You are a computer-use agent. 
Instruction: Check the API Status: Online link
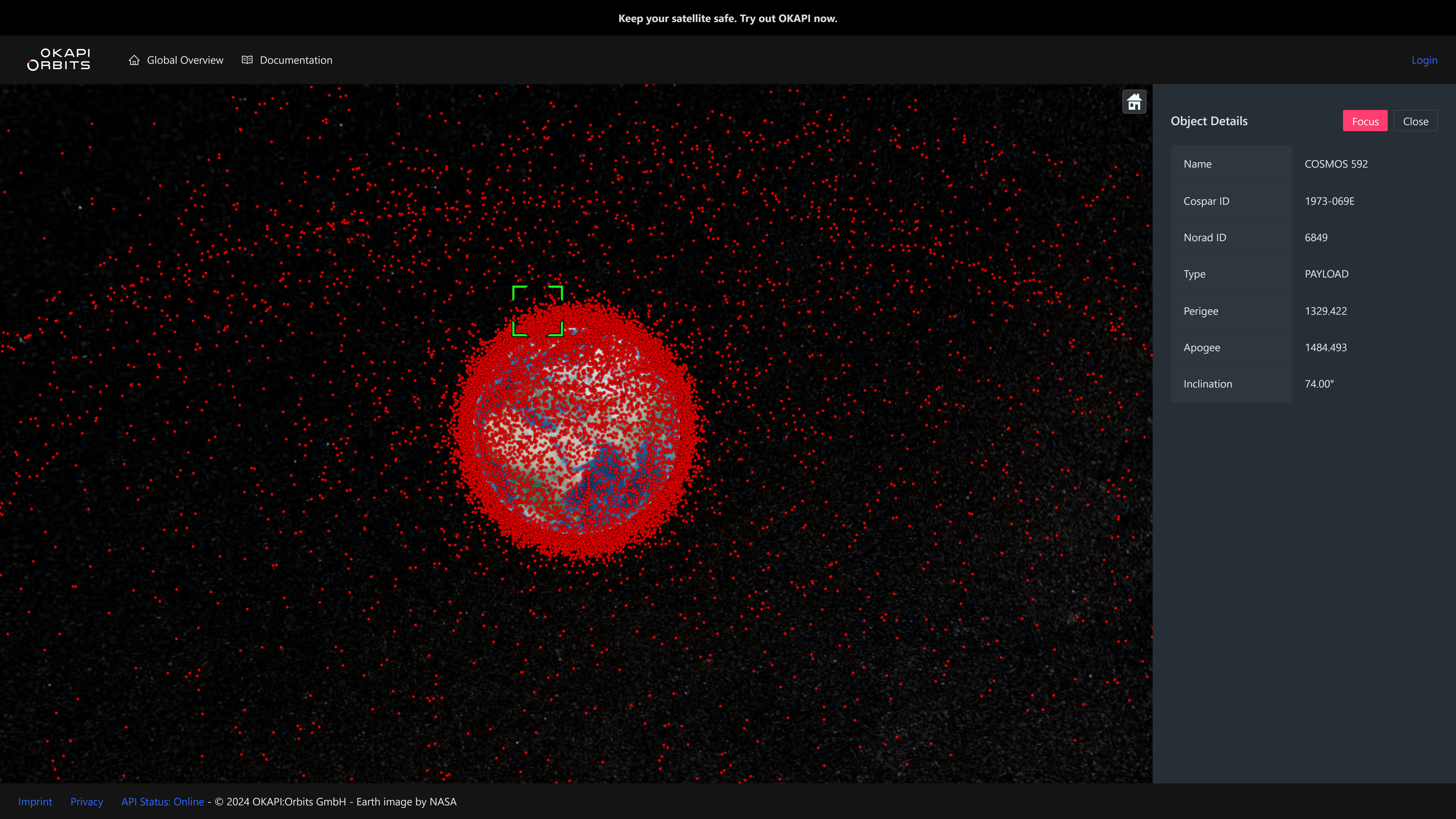click(x=163, y=802)
